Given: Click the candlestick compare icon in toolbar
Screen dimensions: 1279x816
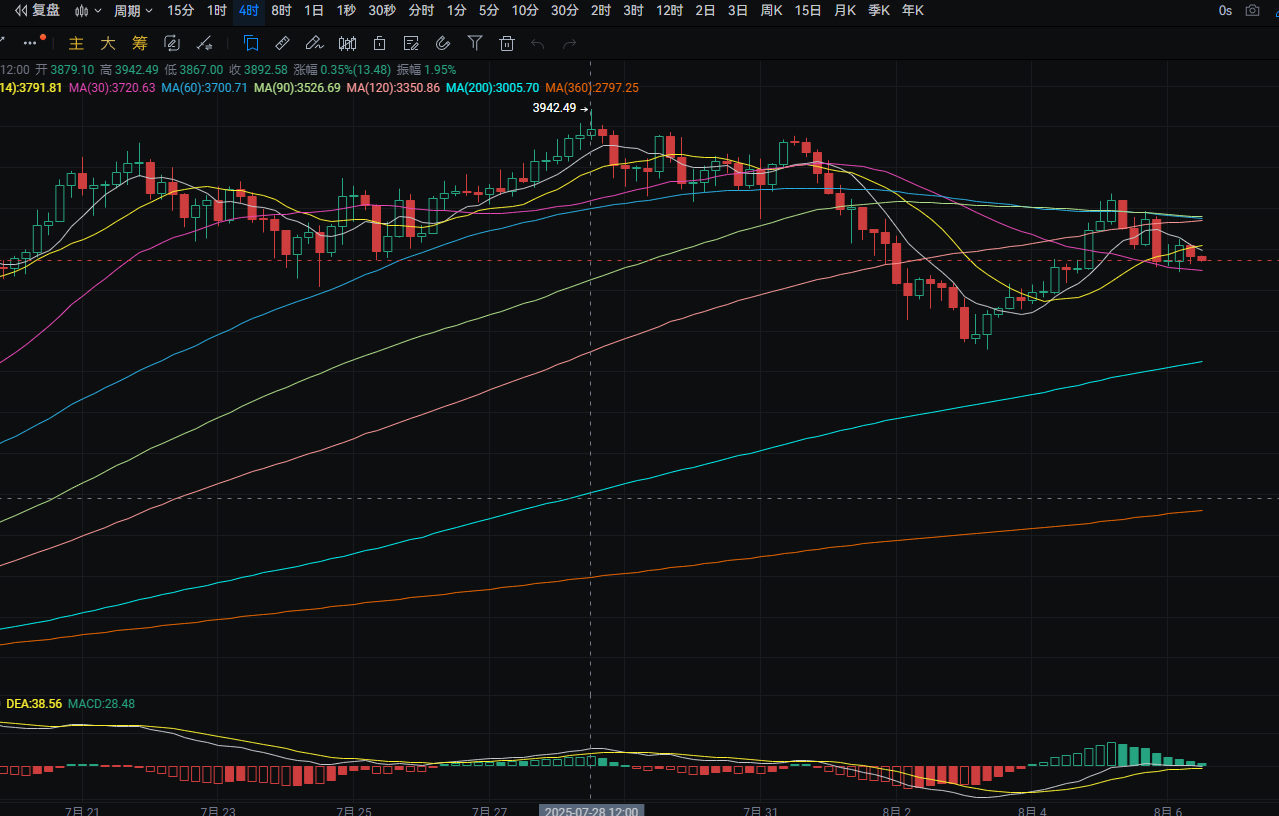Looking at the screenshot, I should [347, 43].
